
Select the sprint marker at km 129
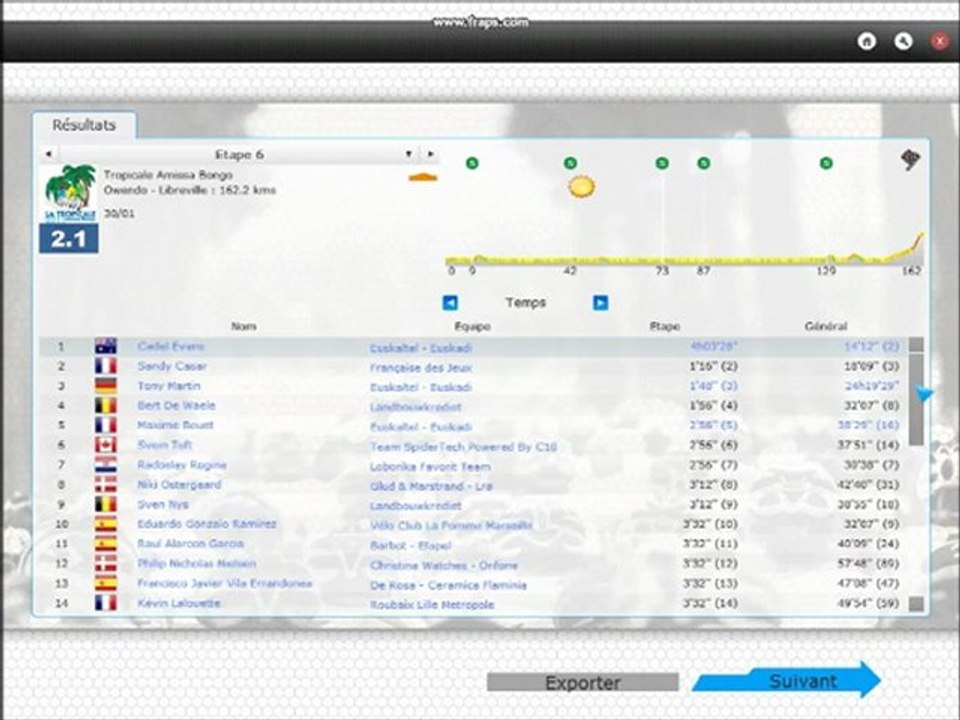[826, 163]
